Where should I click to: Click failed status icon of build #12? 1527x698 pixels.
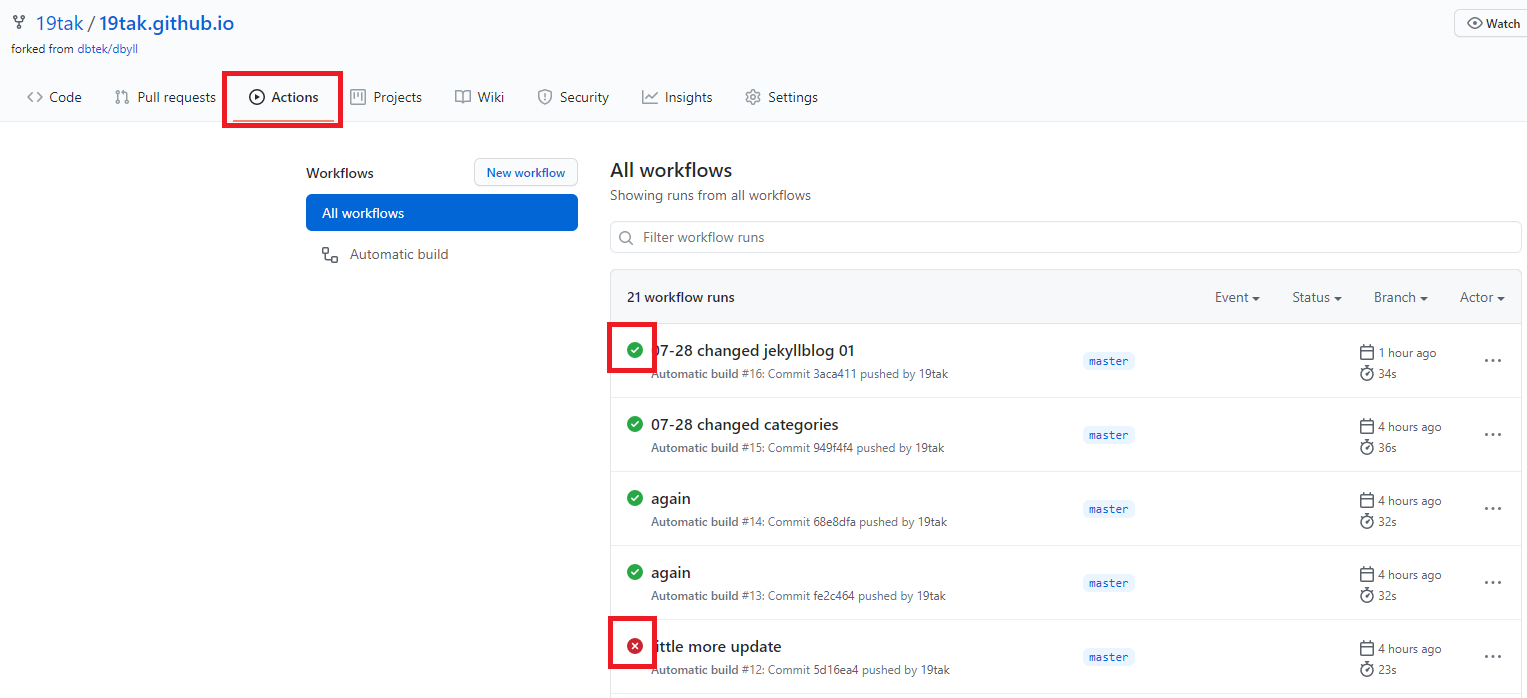pyautogui.click(x=634, y=646)
